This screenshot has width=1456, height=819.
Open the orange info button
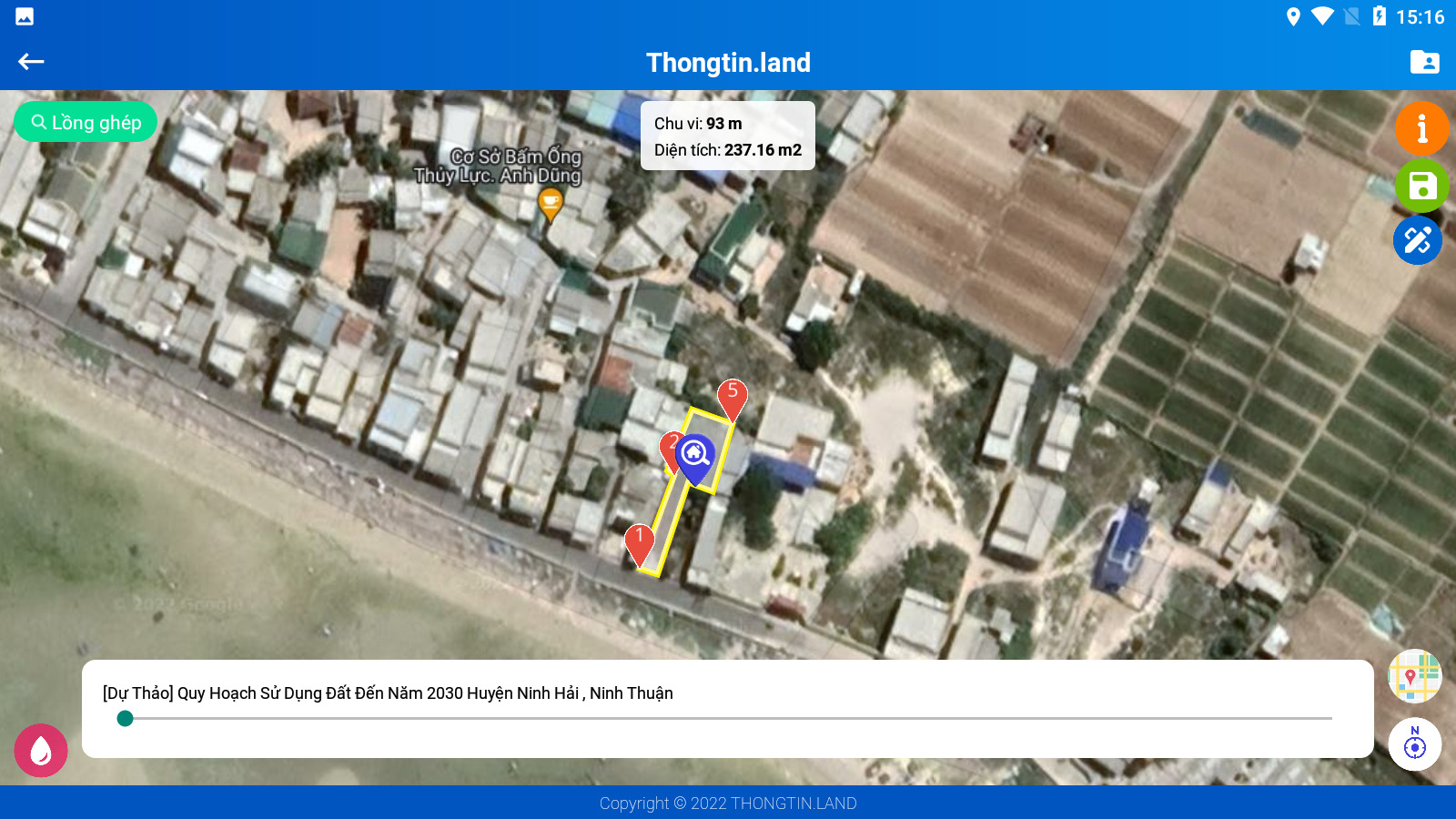click(x=1421, y=127)
